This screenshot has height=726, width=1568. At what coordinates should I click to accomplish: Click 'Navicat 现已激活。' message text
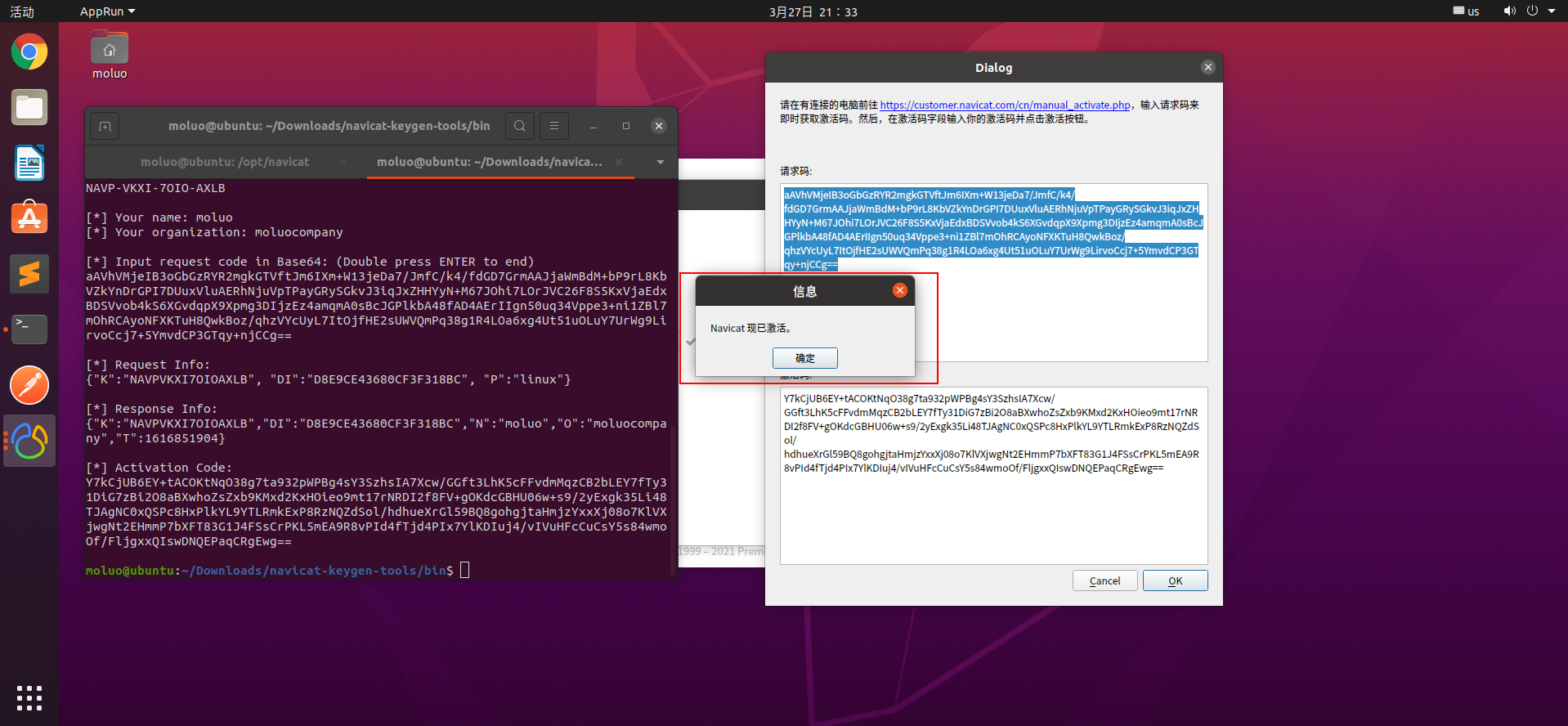point(750,328)
